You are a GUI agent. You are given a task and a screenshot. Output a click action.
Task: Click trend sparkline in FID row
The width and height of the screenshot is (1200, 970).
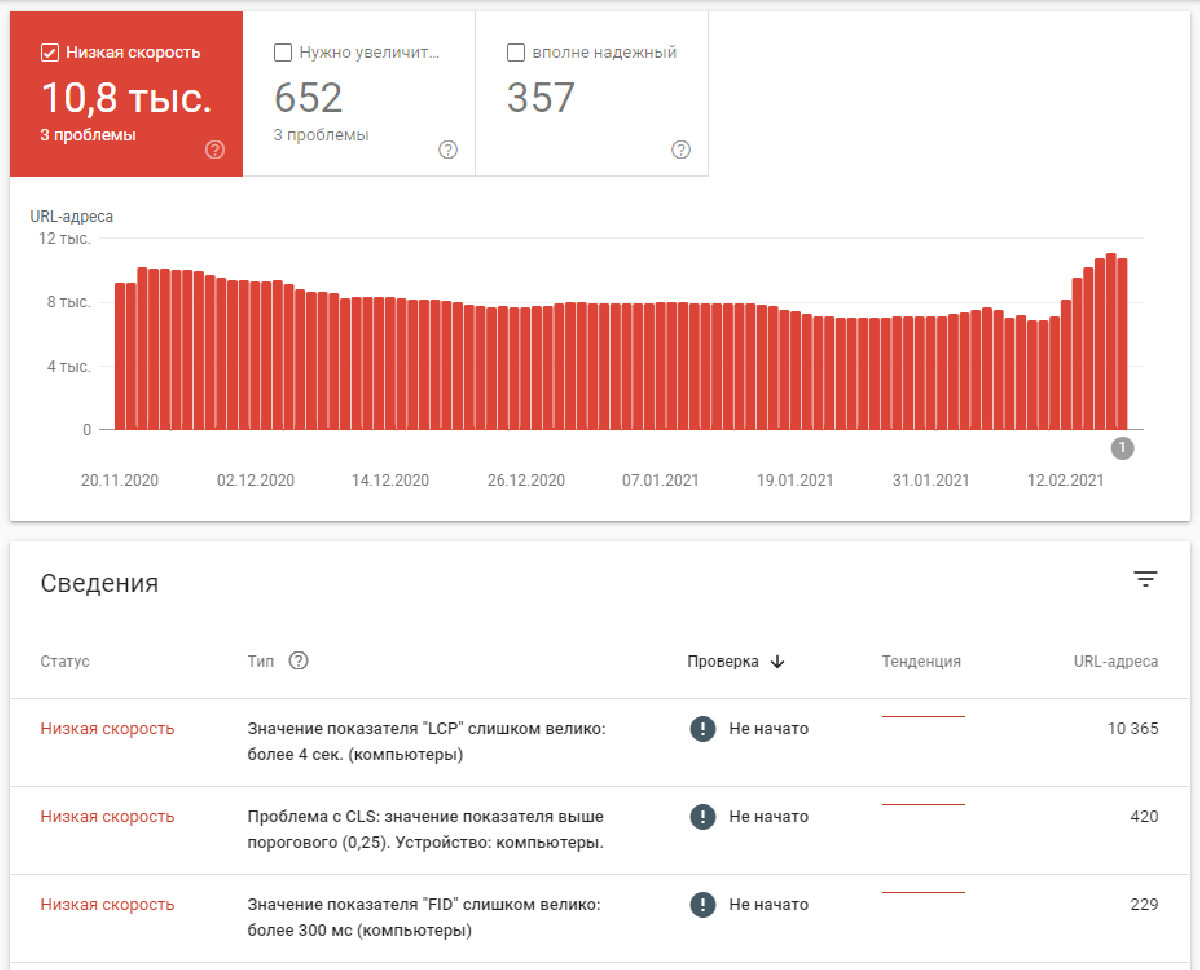923,892
